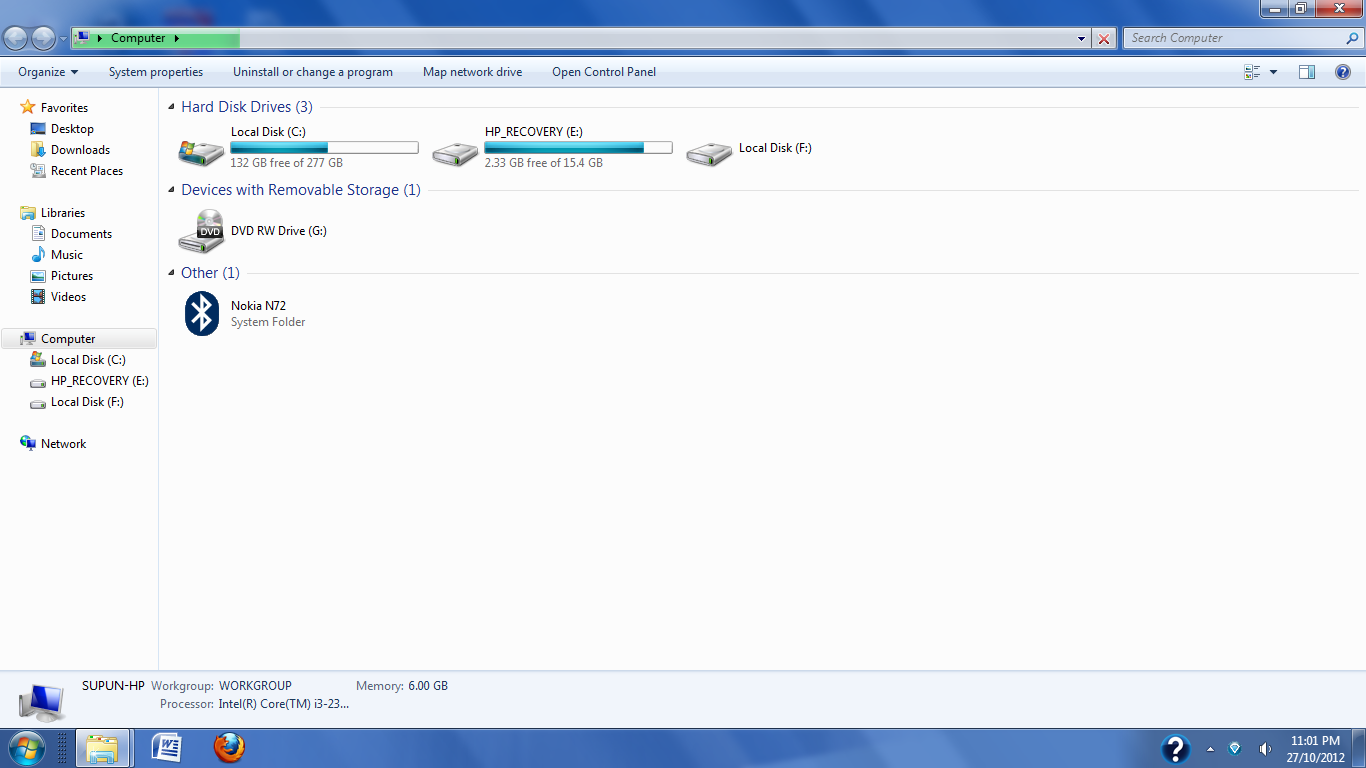The width and height of the screenshot is (1366, 768).
Task: Click the Intel(R) Core(TM) processor text
Action: (284, 704)
